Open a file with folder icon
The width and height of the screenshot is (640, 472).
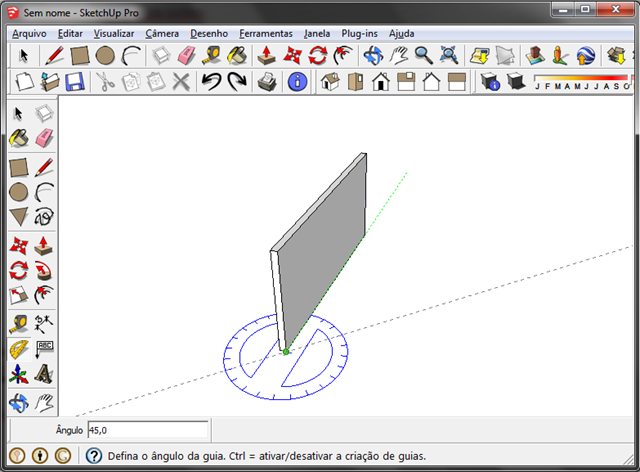pos(50,82)
